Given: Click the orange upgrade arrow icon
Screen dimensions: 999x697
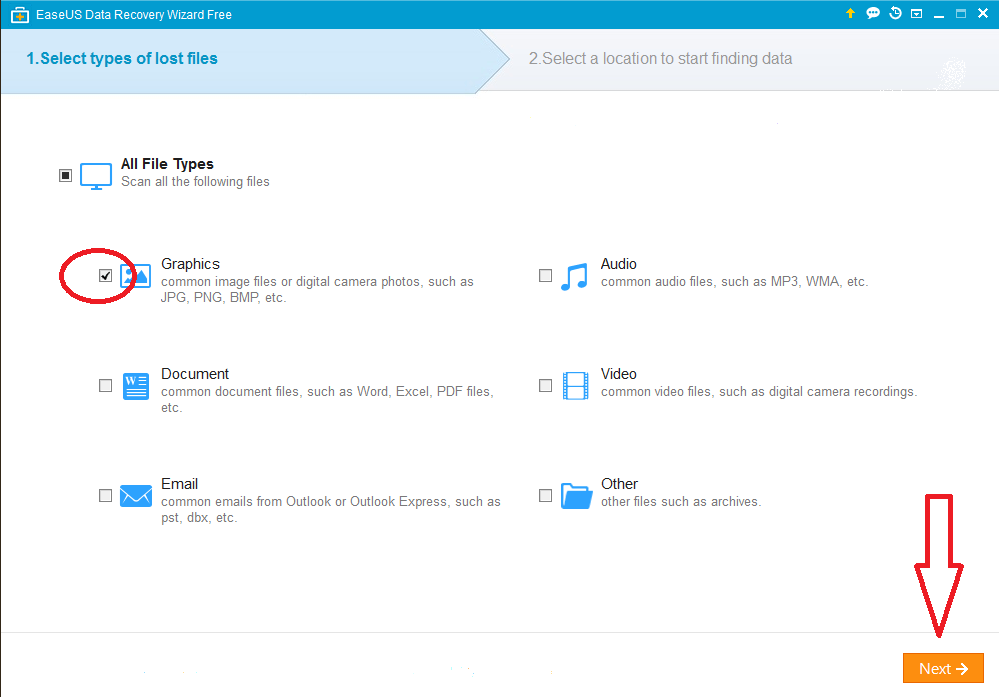Looking at the screenshot, I should pyautogui.click(x=850, y=13).
